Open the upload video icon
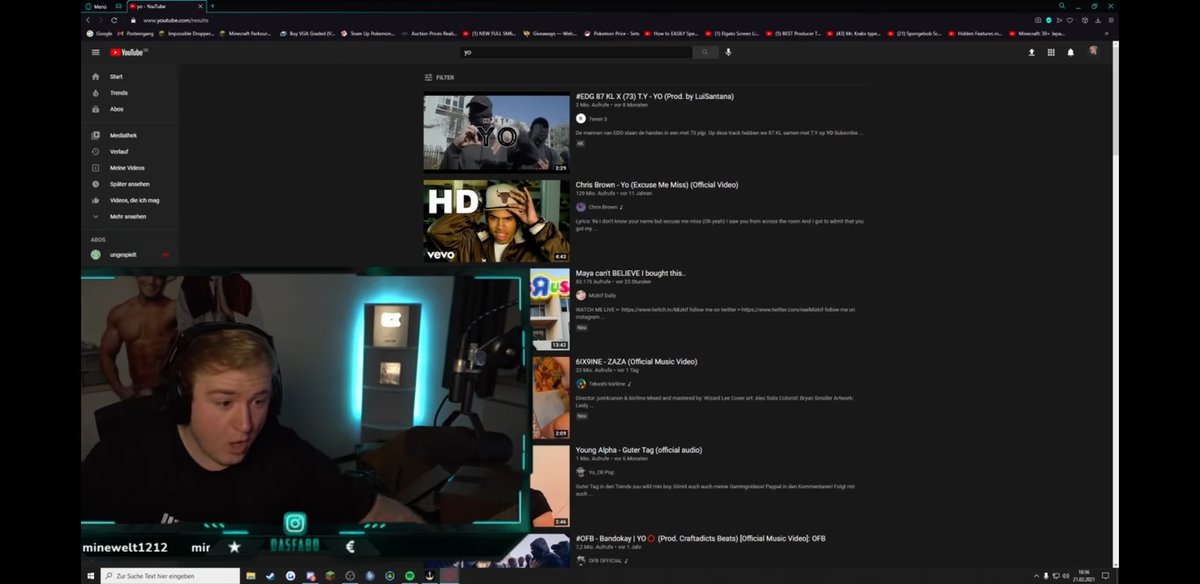This screenshot has width=1200, height=584. pos(1031,52)
